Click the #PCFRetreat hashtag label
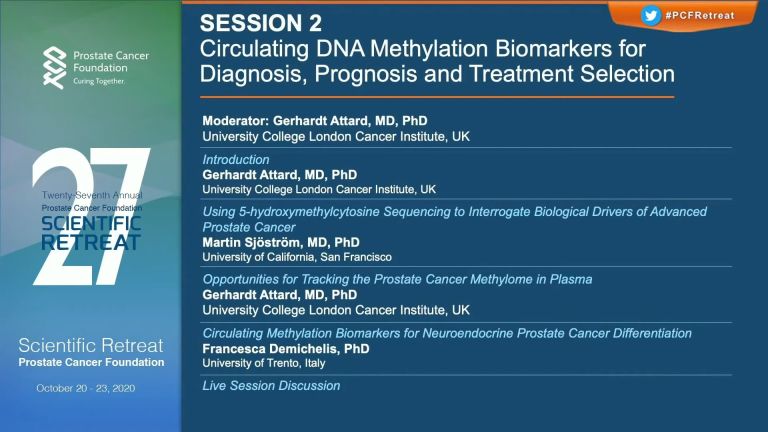Viewport: 768px width, 432px height. pyautogui.click(x=700, y=15)
